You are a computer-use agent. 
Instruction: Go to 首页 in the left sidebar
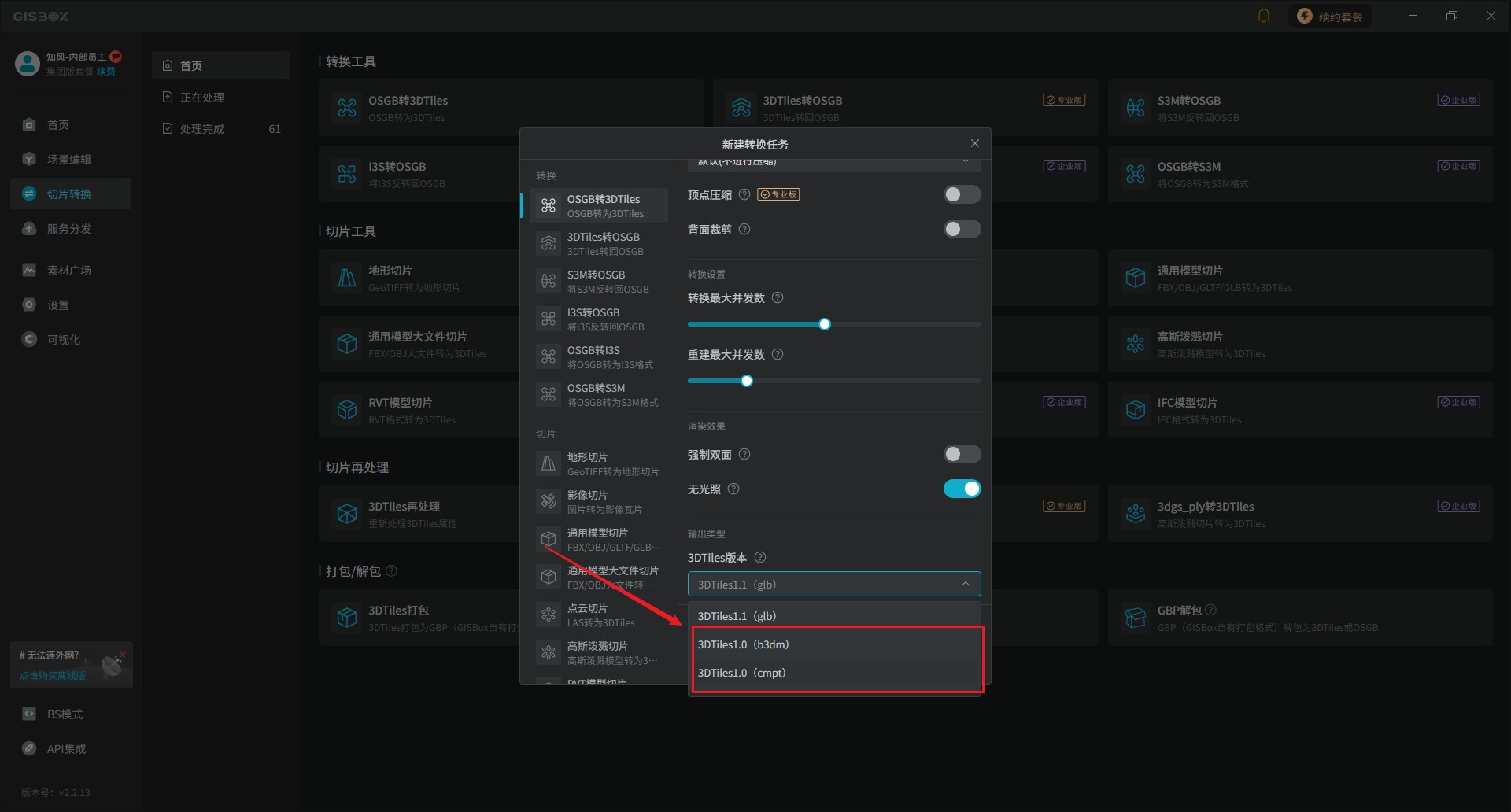coord(71,125)
